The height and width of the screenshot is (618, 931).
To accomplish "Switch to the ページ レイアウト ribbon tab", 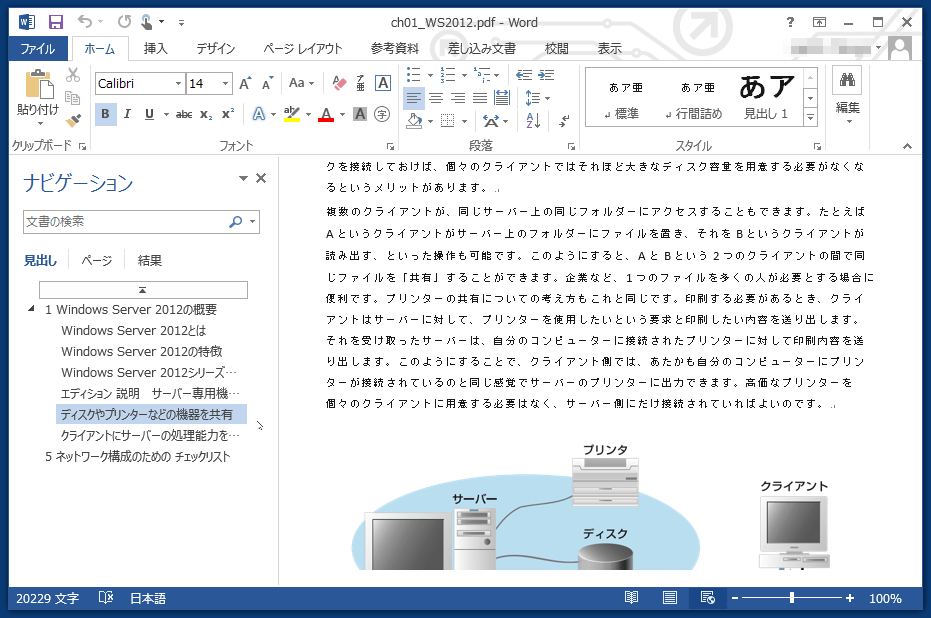I will pyautogui.click(x=303, y=49).
